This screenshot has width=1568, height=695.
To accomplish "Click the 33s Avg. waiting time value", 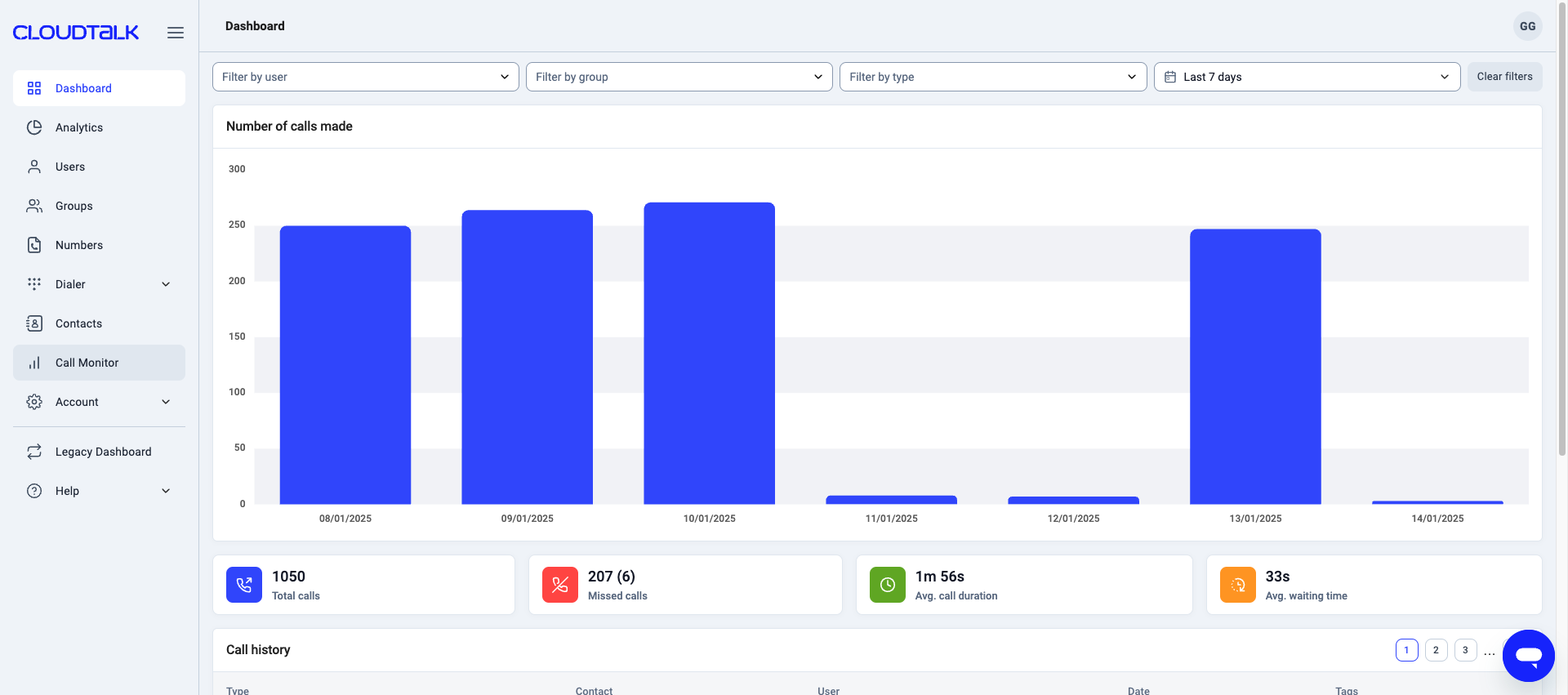I will coord(1278,577).
